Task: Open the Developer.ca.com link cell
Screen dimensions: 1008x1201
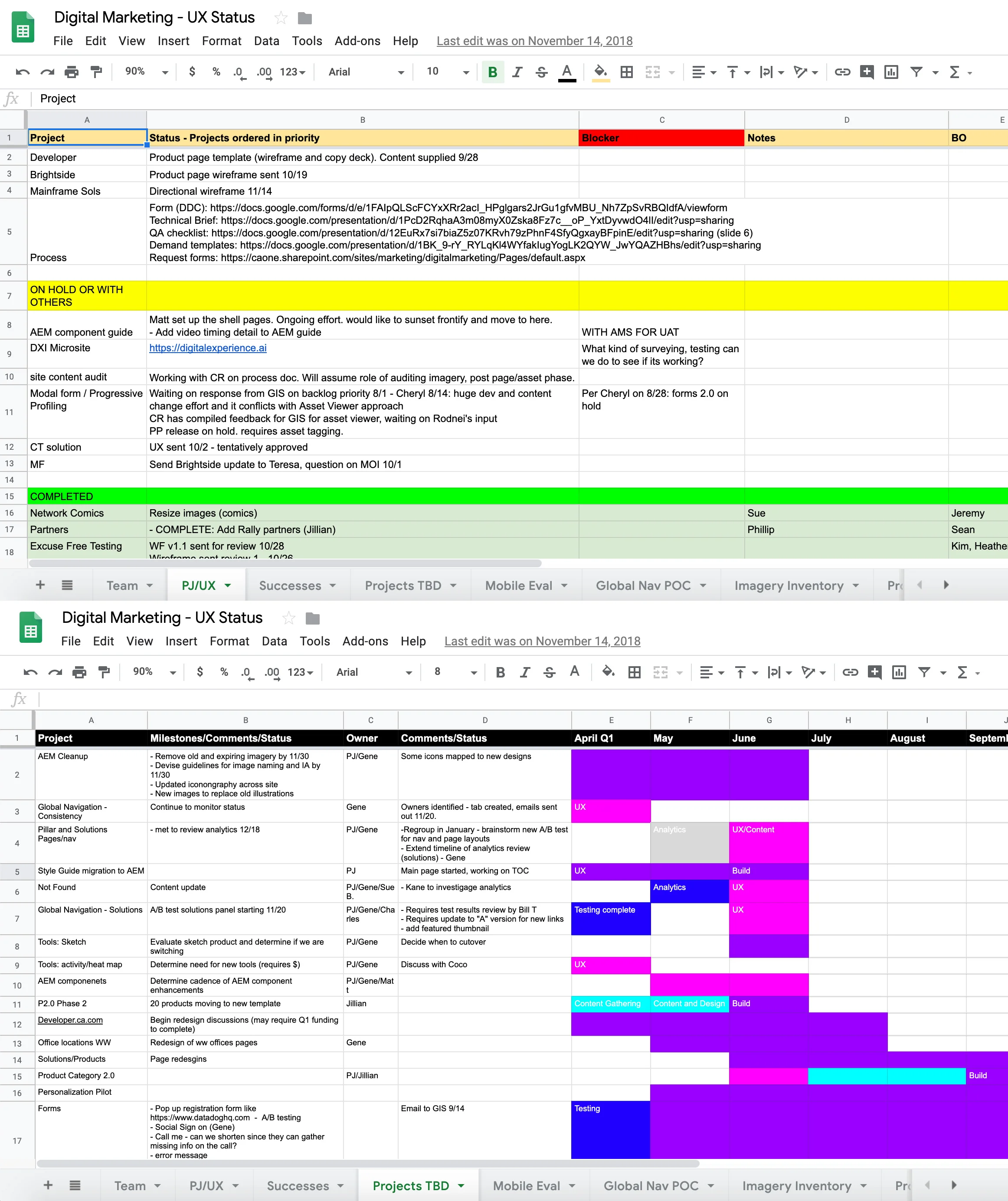Action: [x=70, y=1020]
